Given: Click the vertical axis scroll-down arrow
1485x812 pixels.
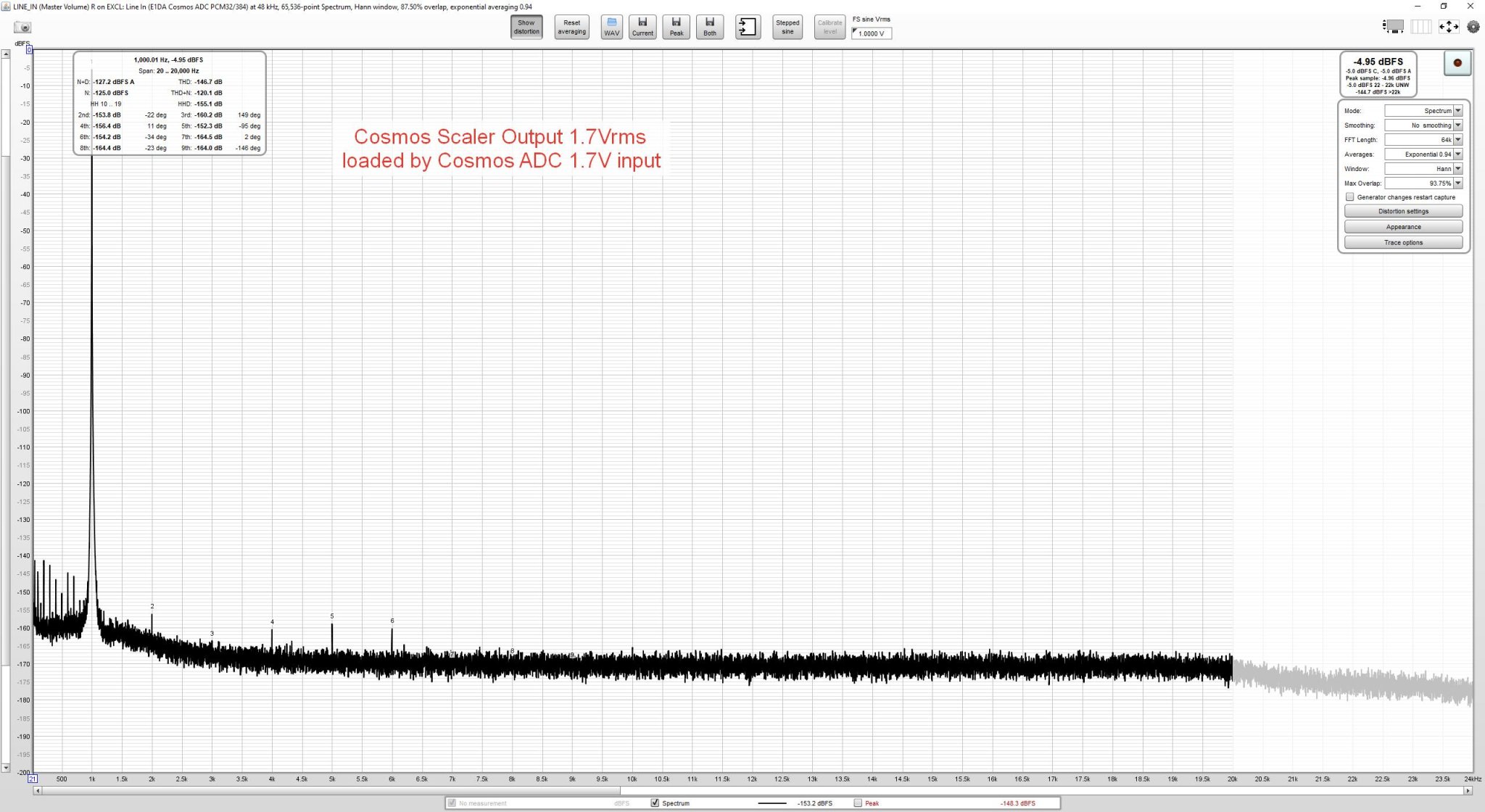Looking at the screenshot, I should (x=6, y=768).
